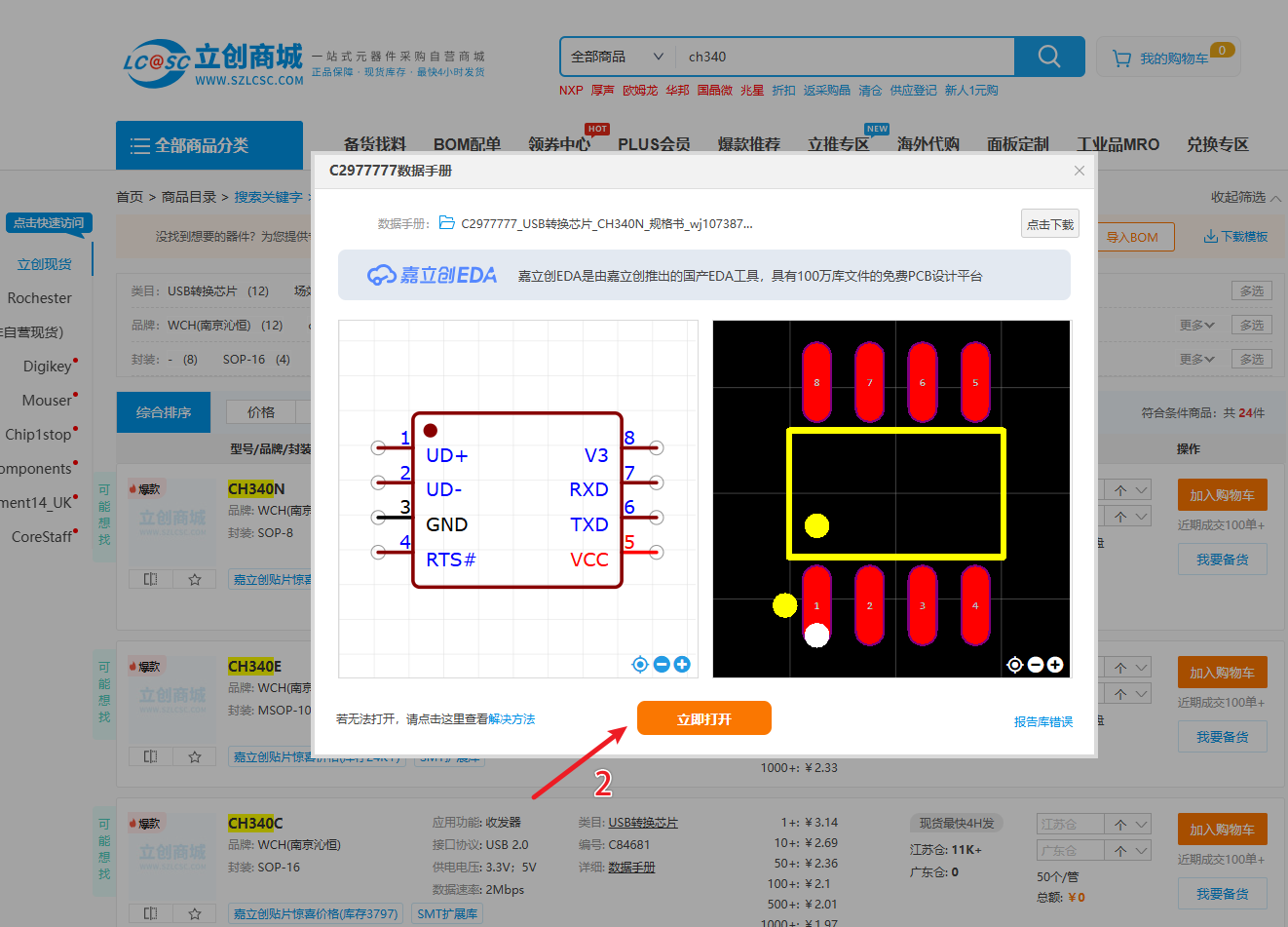This screenshot has width=1288, height=927.
Task: Click the 下载模板 link
Action: coord(1236,237)
